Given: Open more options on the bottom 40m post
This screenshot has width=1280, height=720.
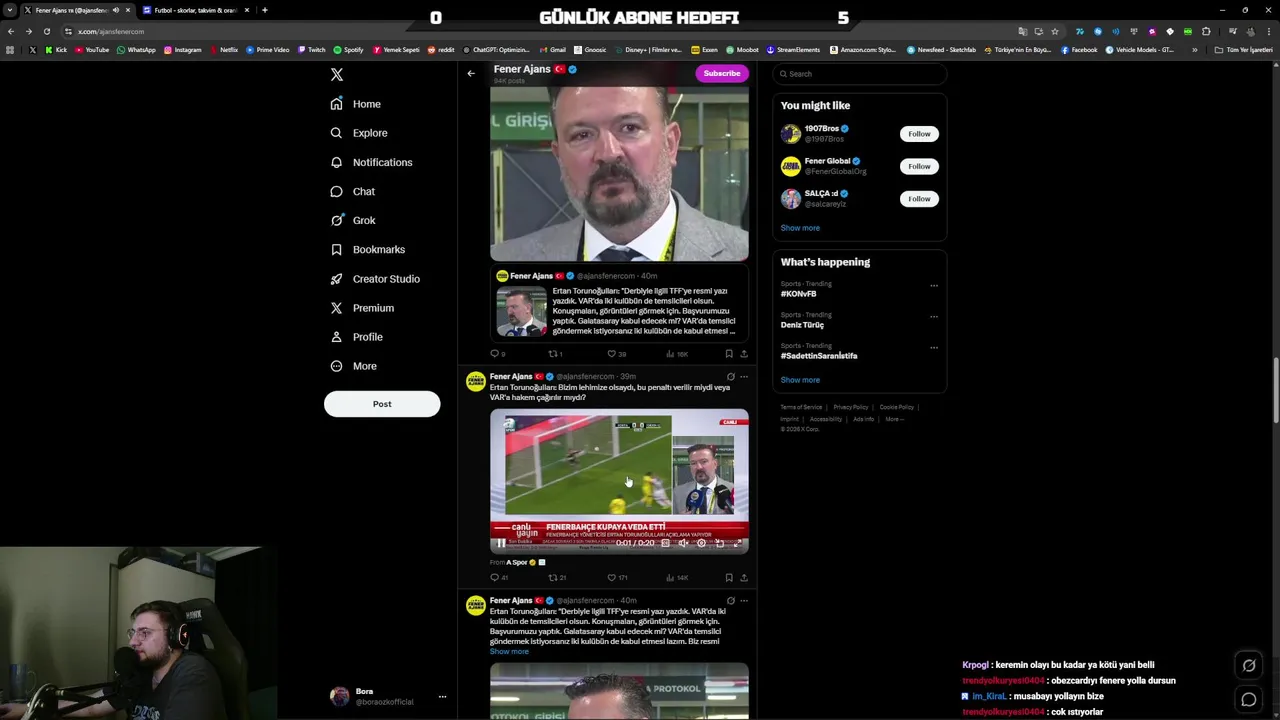Looking at the screenshot, I should [x=743, y=601].
